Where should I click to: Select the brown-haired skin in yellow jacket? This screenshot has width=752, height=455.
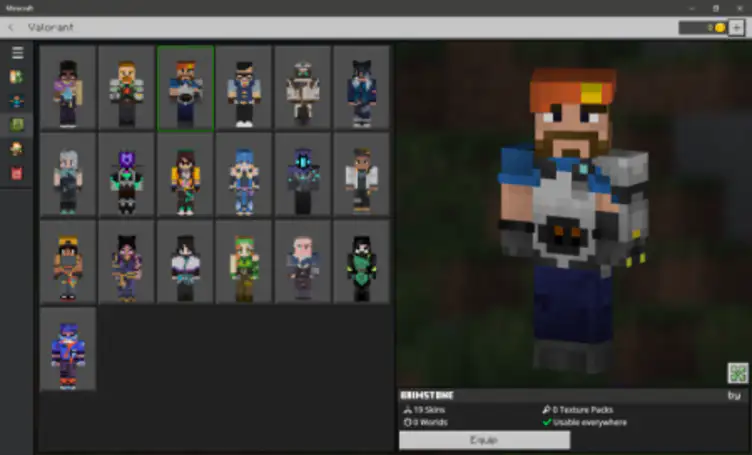point(186,175)
